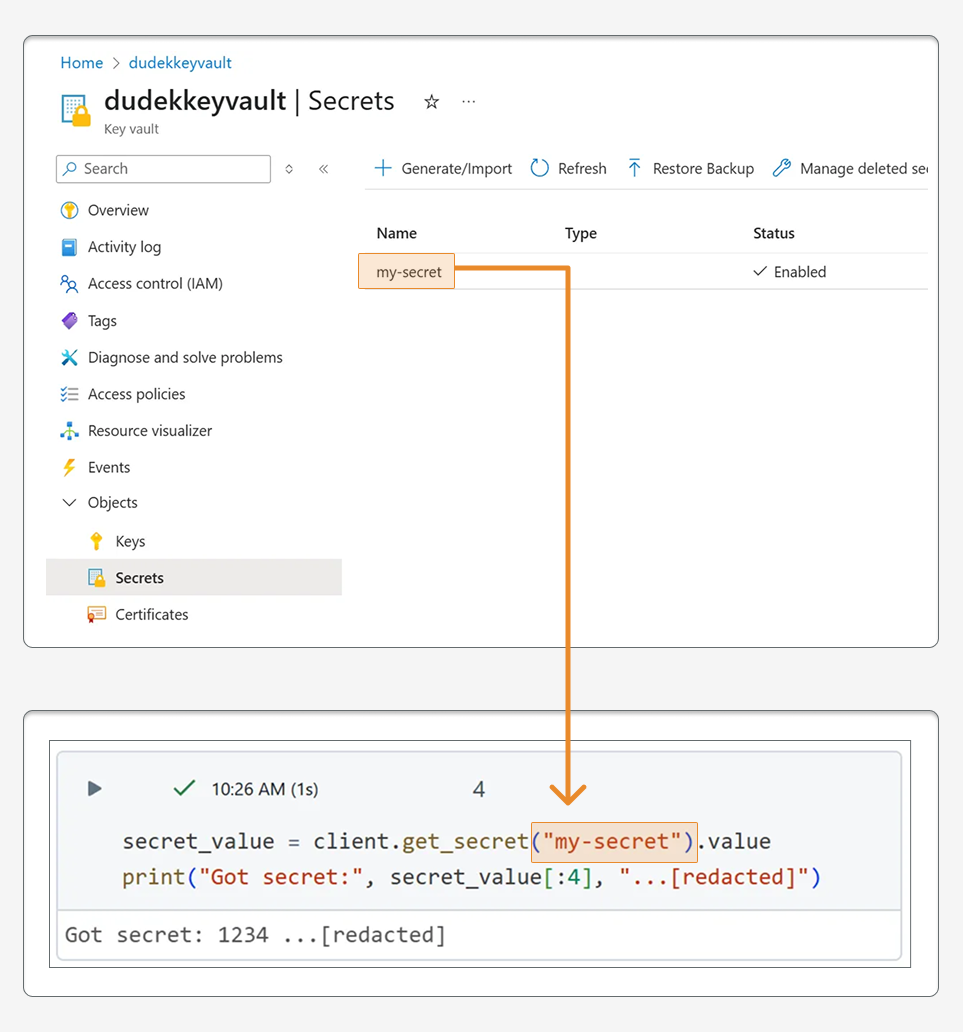Collapse the sidebar with double chevron
The height and width of the screenshot is (1032, 963).
323,169
